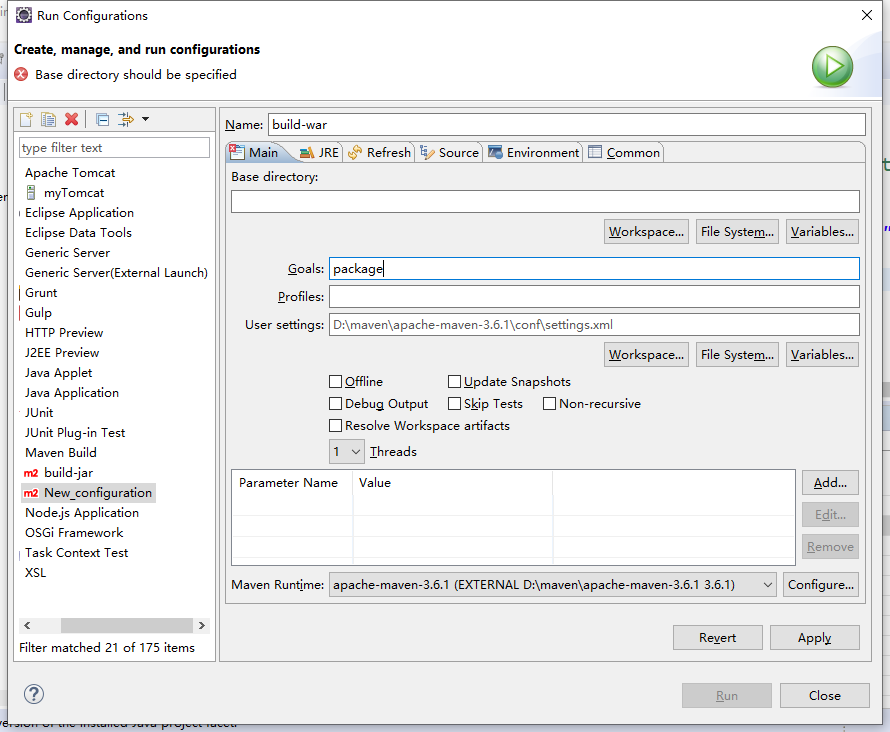Click the Add... parameter button
The image size is (890, 732).
[830, 483]
